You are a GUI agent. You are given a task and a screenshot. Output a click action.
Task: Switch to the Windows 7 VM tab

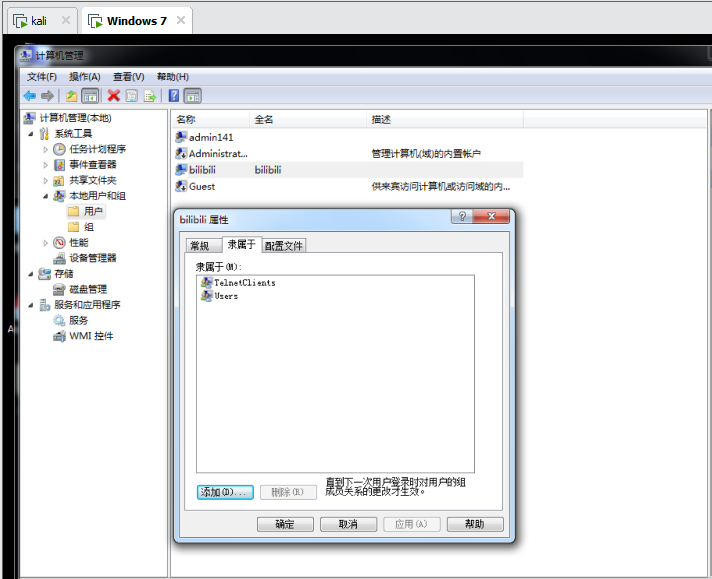136,21
